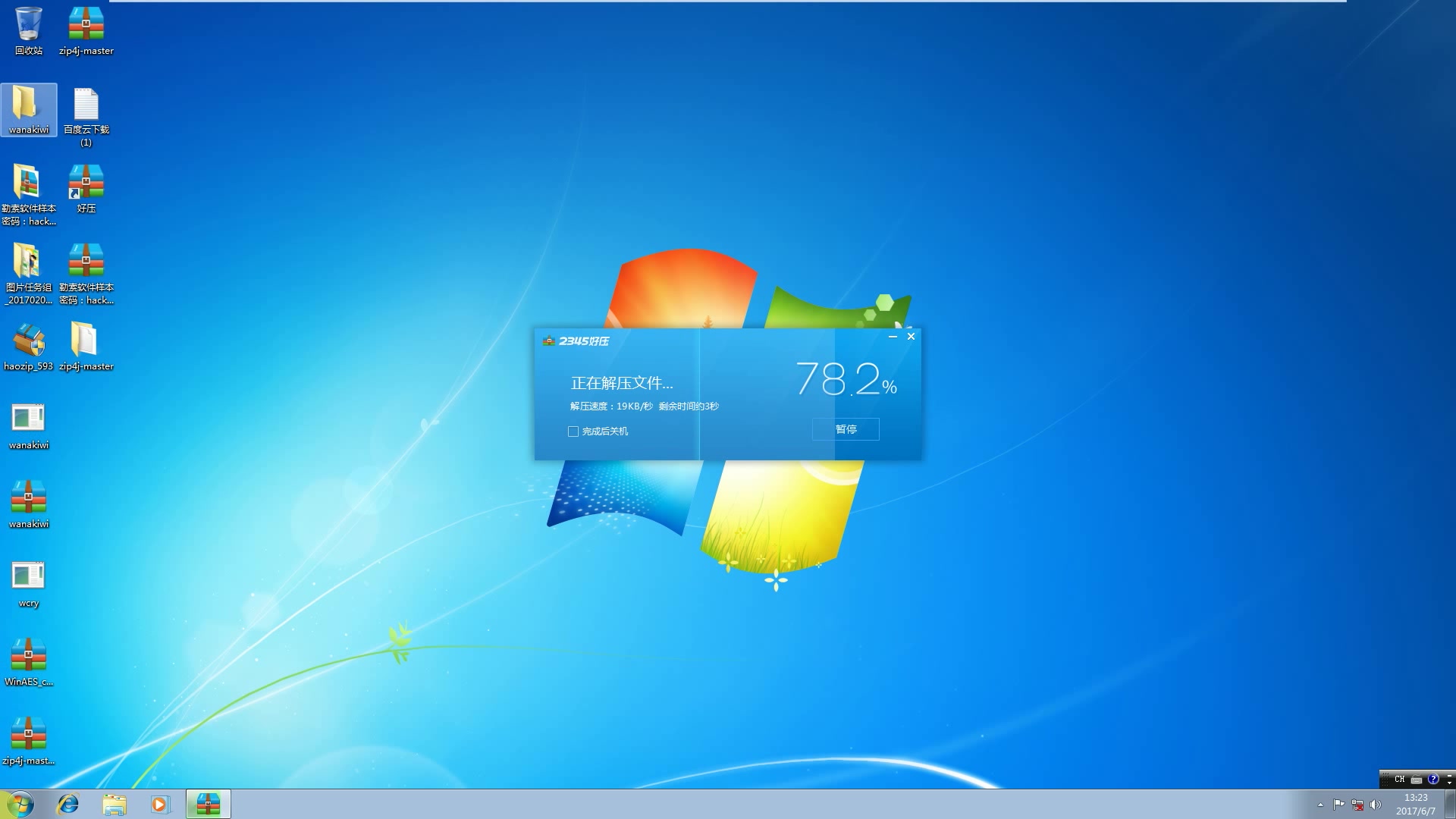Select the 百度云下载 (1) file icon
1456x819 pixels.
(x=86, y=116)
